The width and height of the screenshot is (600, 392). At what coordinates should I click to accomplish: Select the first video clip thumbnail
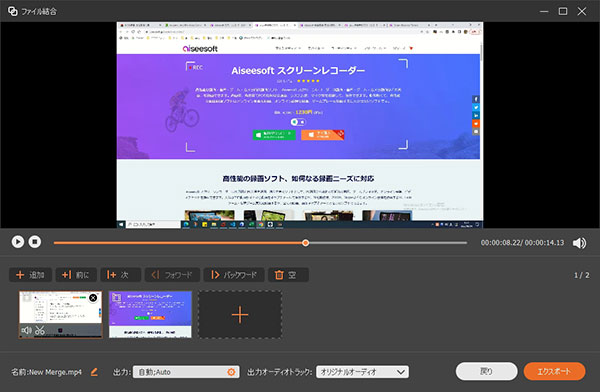coord(61,314)
